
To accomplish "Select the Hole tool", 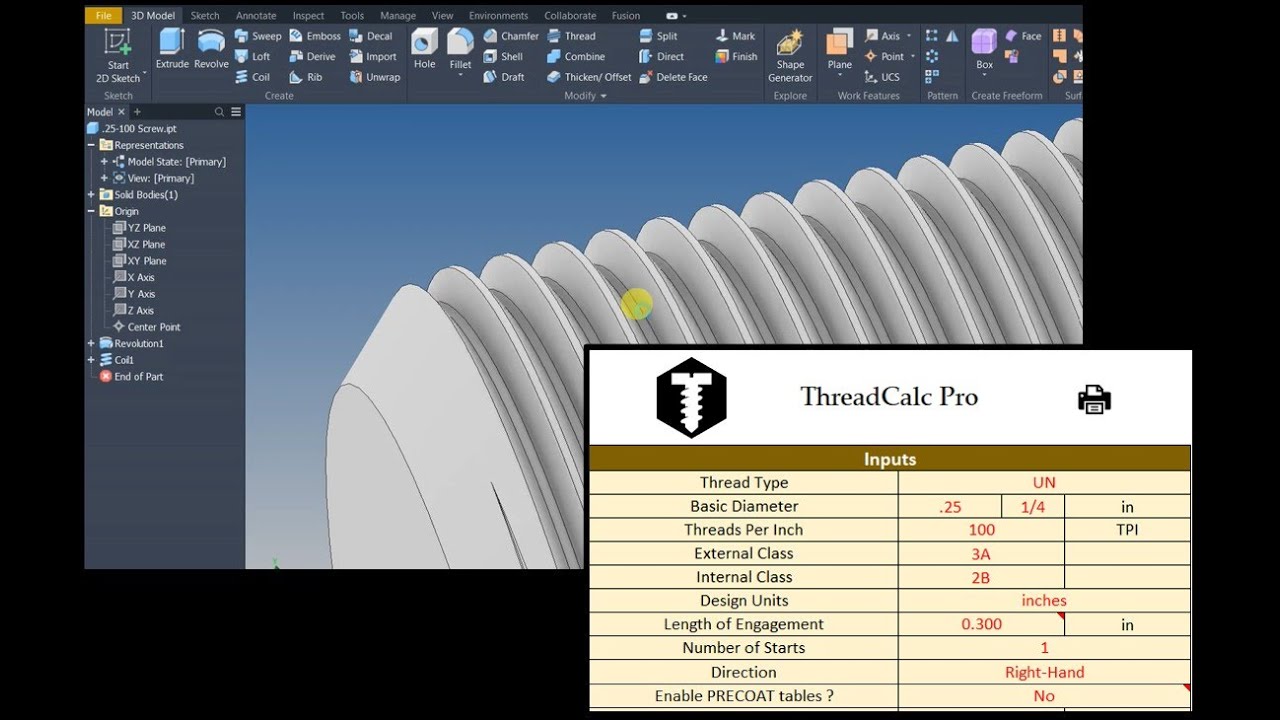I will (x=425, y=50).
